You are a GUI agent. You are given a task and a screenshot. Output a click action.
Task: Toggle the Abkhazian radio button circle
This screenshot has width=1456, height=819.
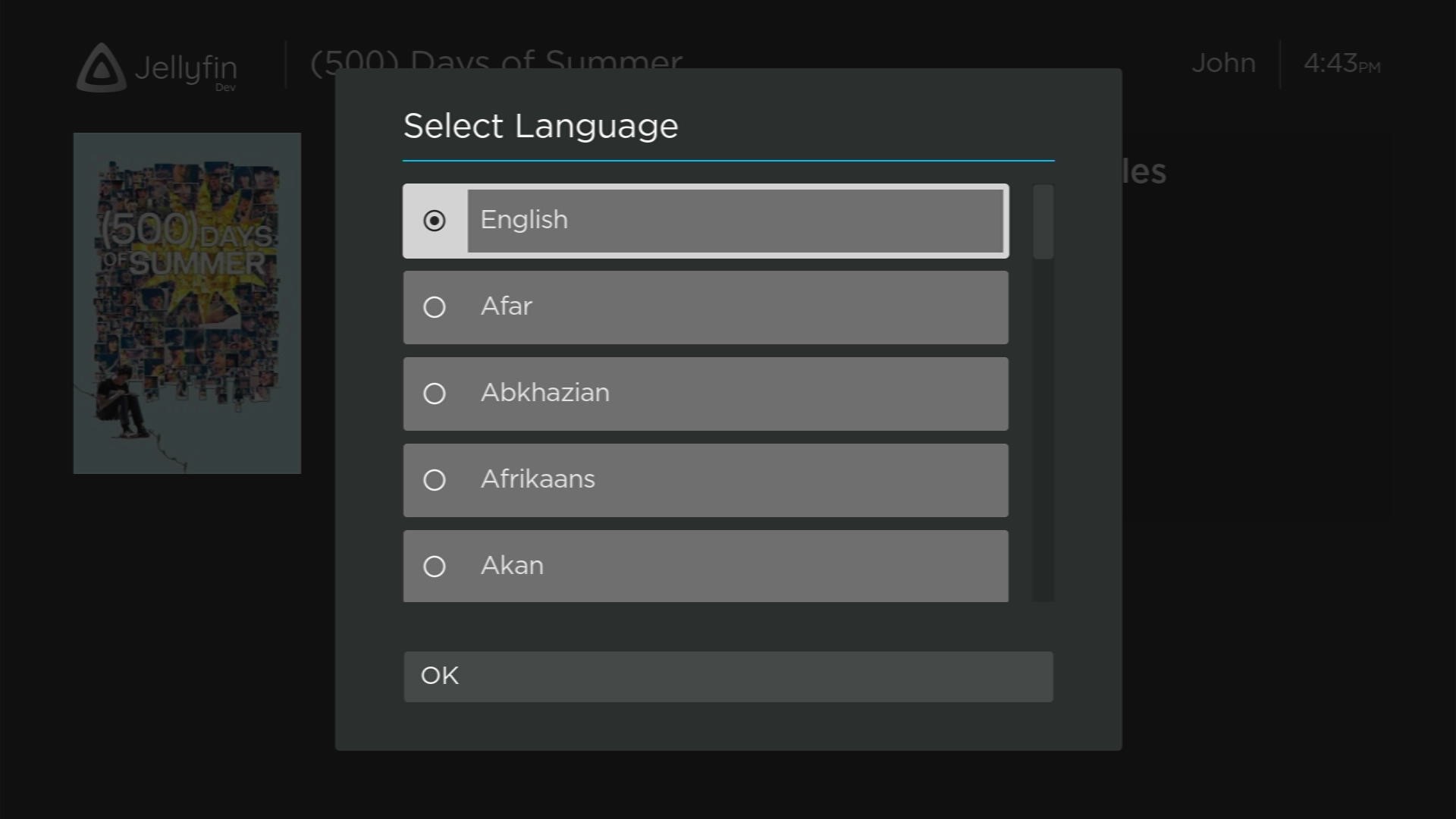[435, 394]
